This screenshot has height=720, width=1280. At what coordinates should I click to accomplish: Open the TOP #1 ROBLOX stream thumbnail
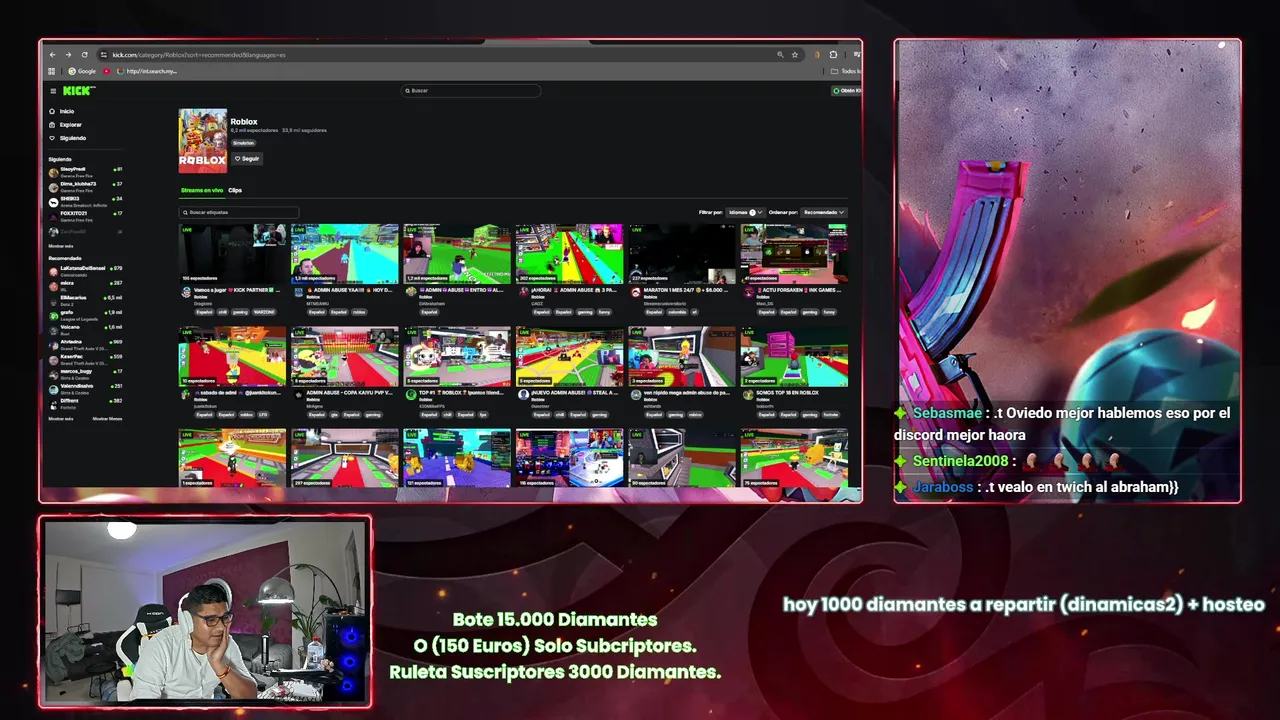[x=457, y=356]
